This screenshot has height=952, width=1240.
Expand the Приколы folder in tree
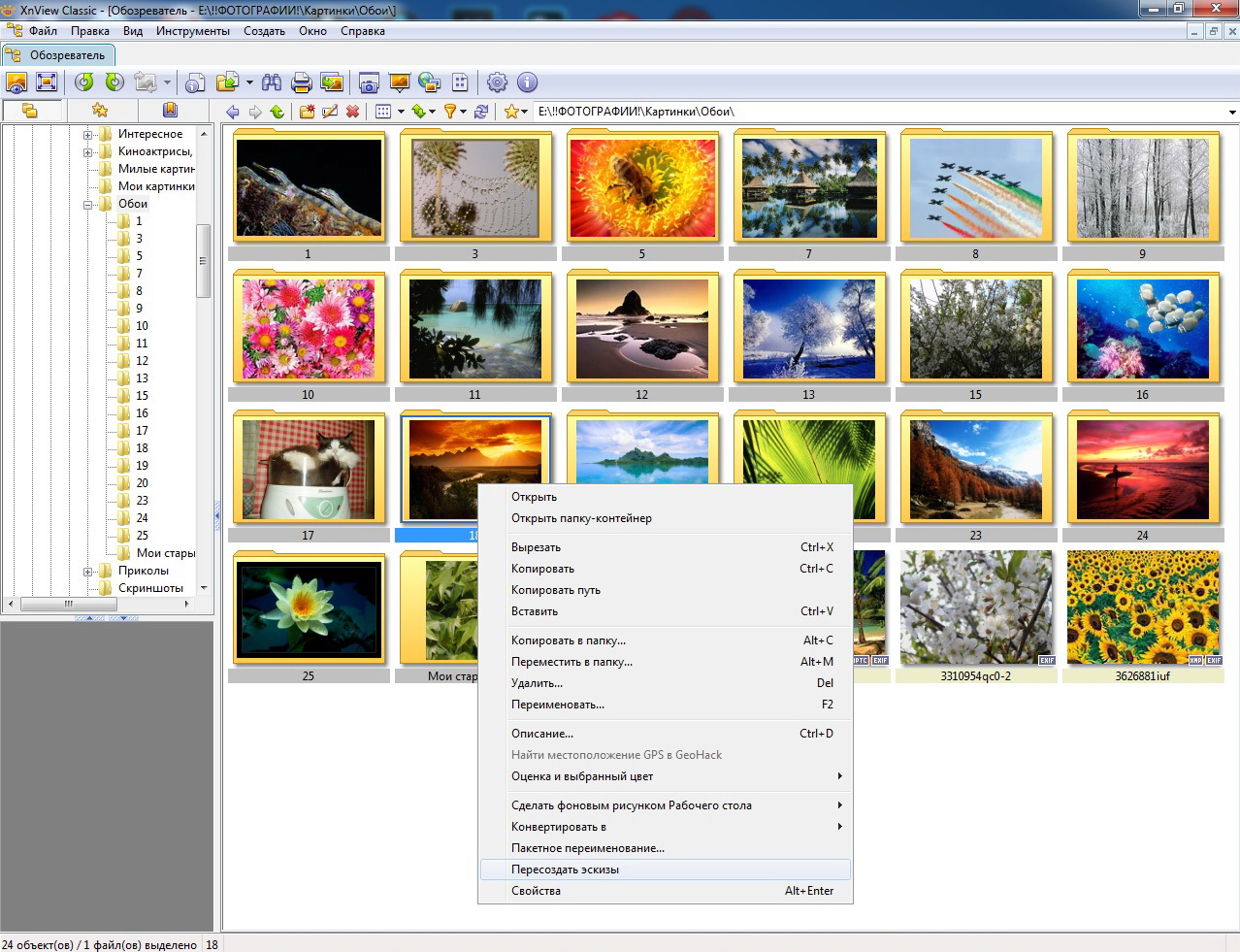88,571
